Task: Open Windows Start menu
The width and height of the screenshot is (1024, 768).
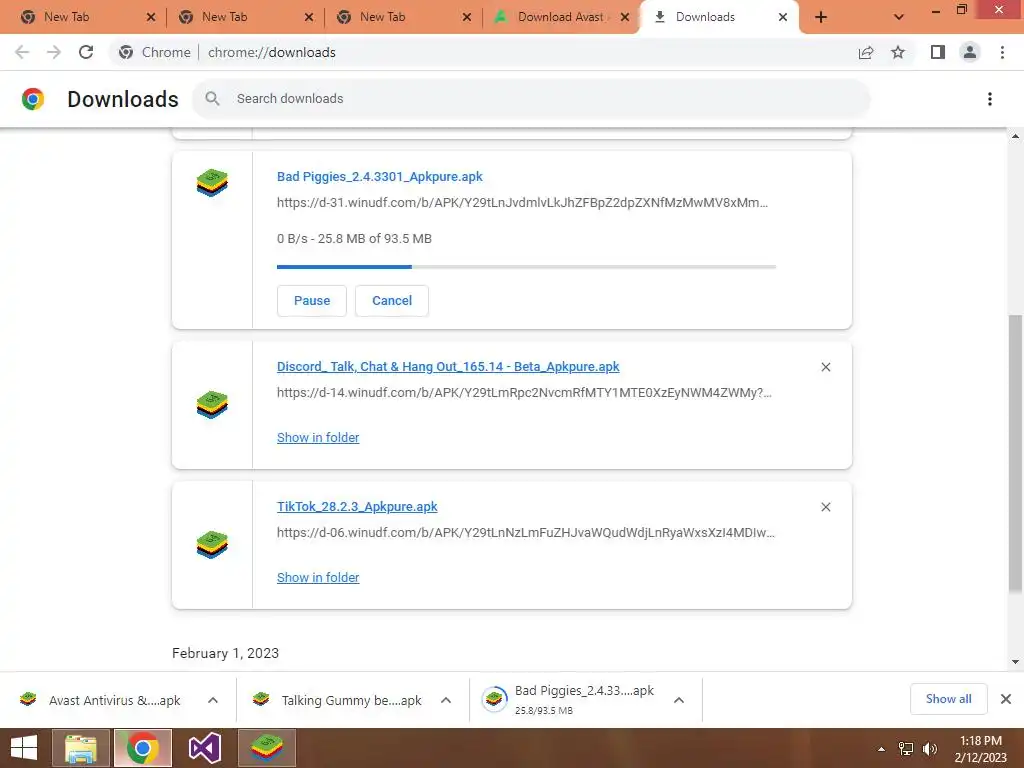Action: pyautogui.click(x=24, y=748)
